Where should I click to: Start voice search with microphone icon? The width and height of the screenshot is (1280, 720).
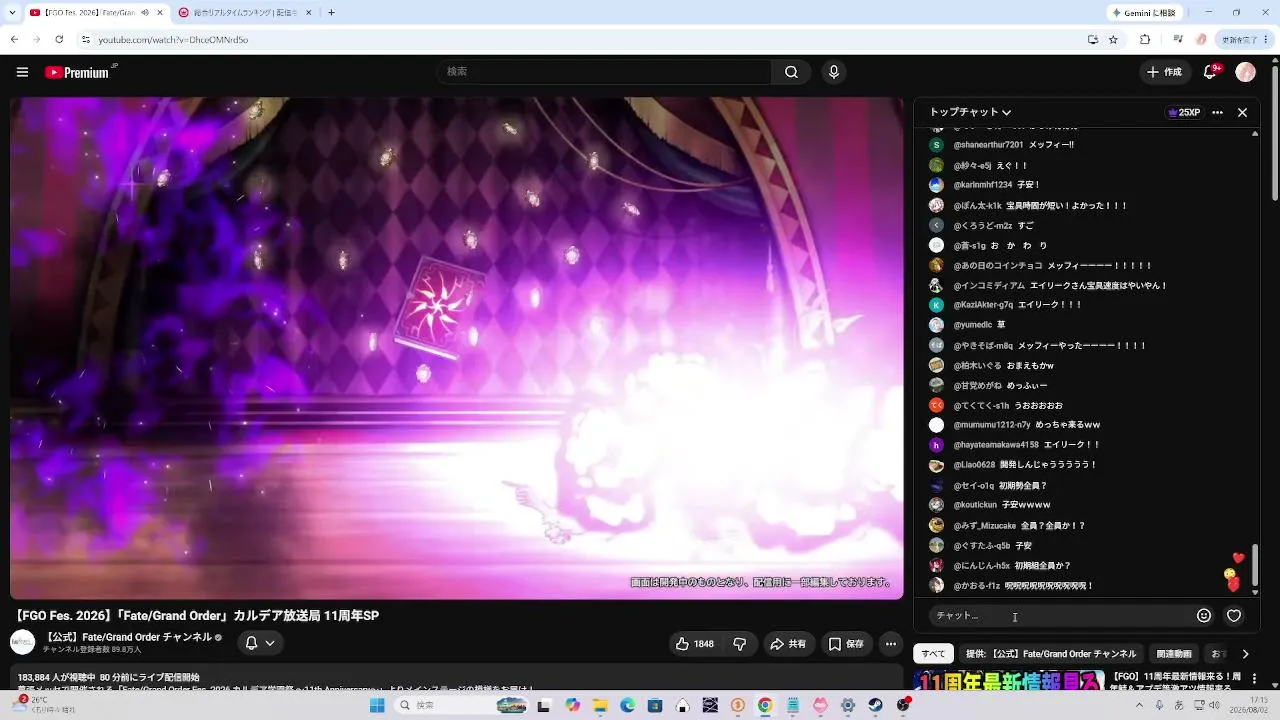click(x=833, y=72)
